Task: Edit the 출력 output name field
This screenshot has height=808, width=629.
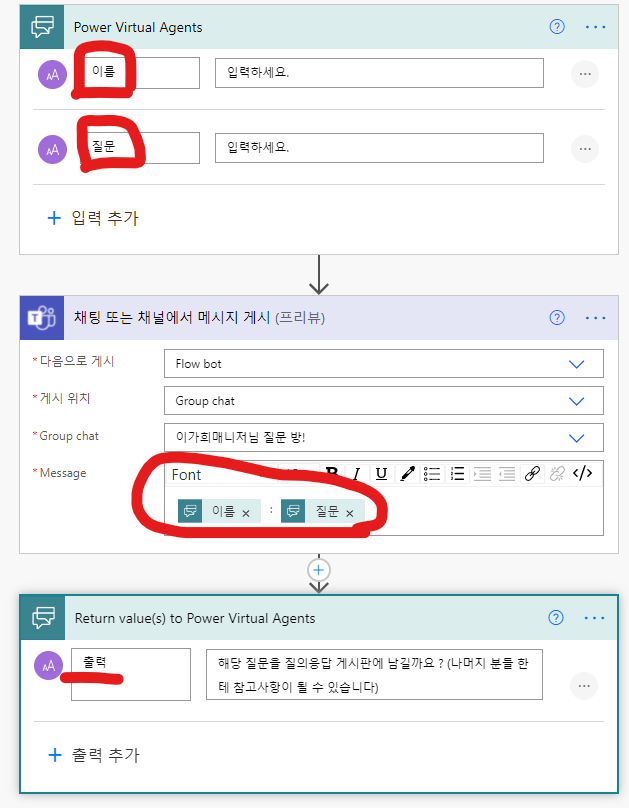Action: click(x=131, y=675)
